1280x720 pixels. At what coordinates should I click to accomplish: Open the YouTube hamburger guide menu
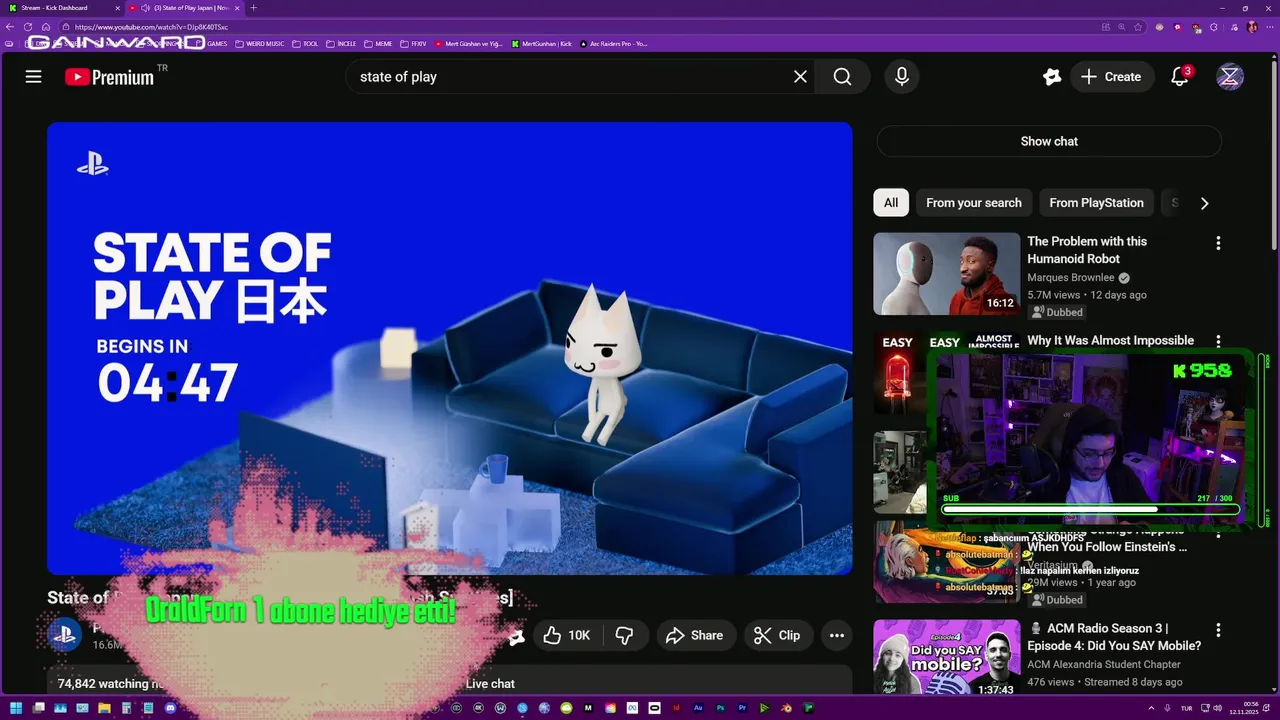pyautogui.click(x=33, y=77)
